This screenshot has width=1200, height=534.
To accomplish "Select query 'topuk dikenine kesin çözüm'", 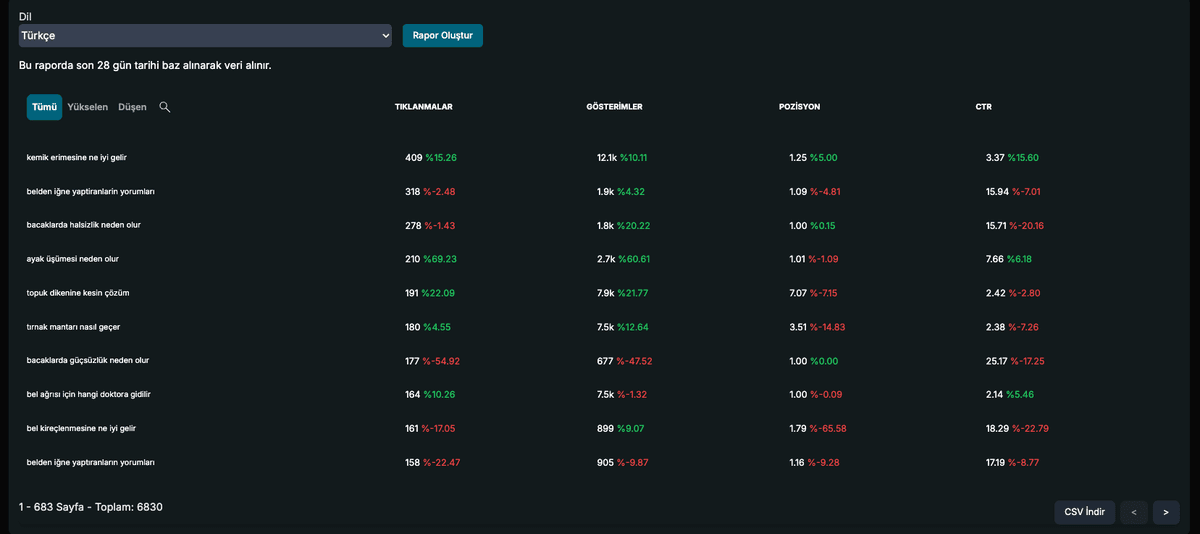I will tap(78, 293).
